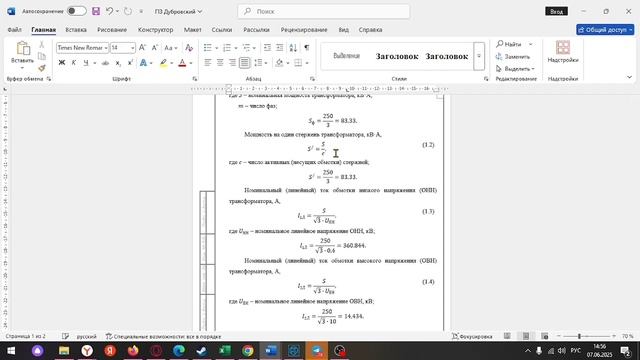Open the Макет tab
The width and height of the screenshot is (640, 360).
point(193,30)
